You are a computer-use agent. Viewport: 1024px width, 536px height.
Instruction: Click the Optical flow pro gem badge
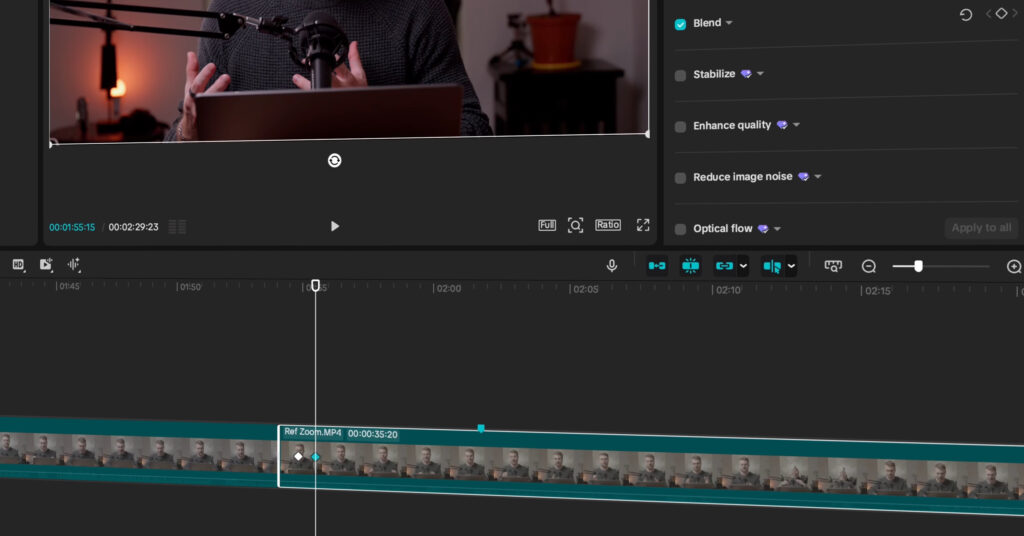(763, 229)
